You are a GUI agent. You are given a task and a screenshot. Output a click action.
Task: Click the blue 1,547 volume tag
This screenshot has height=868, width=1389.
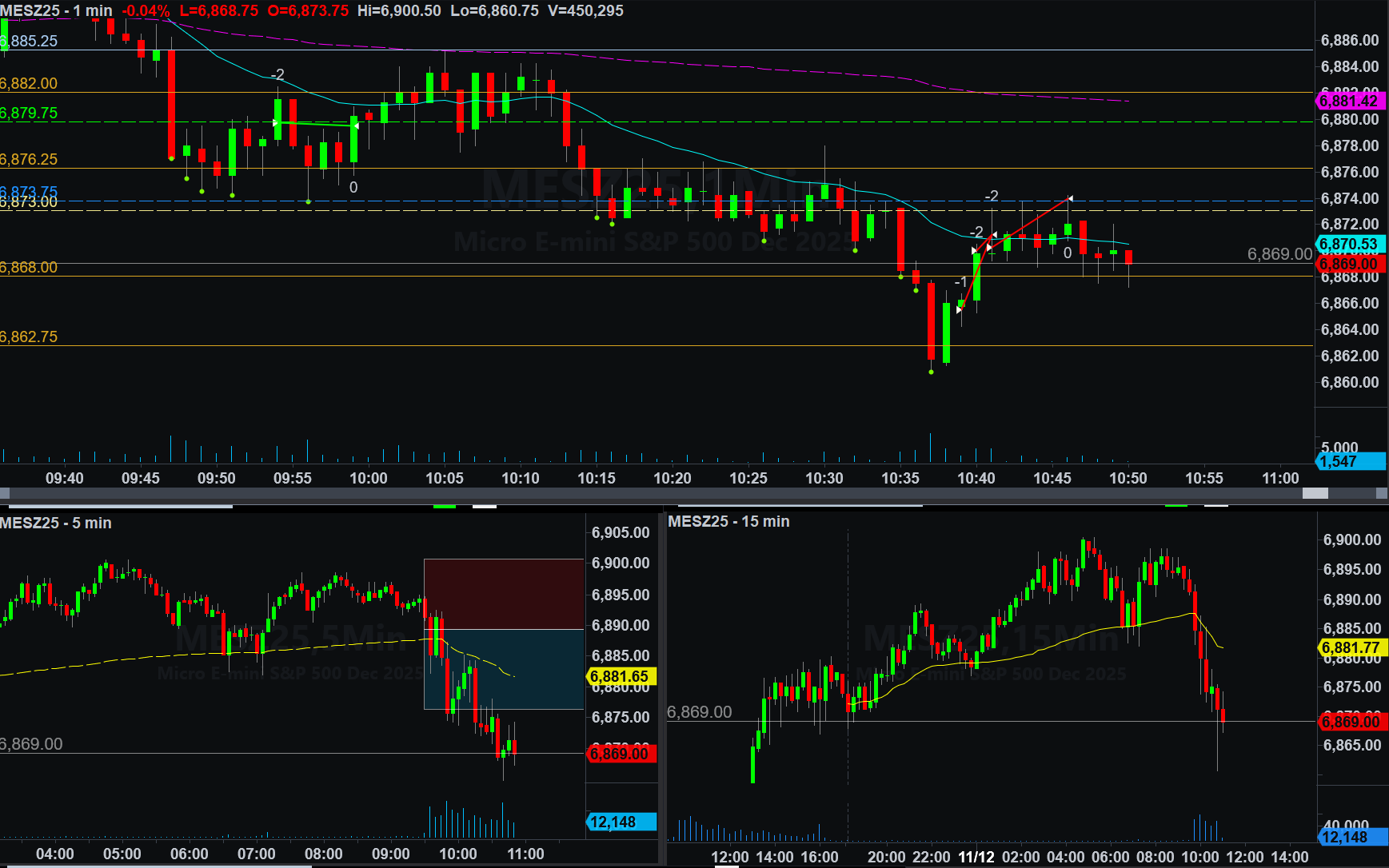[1349, 461]
